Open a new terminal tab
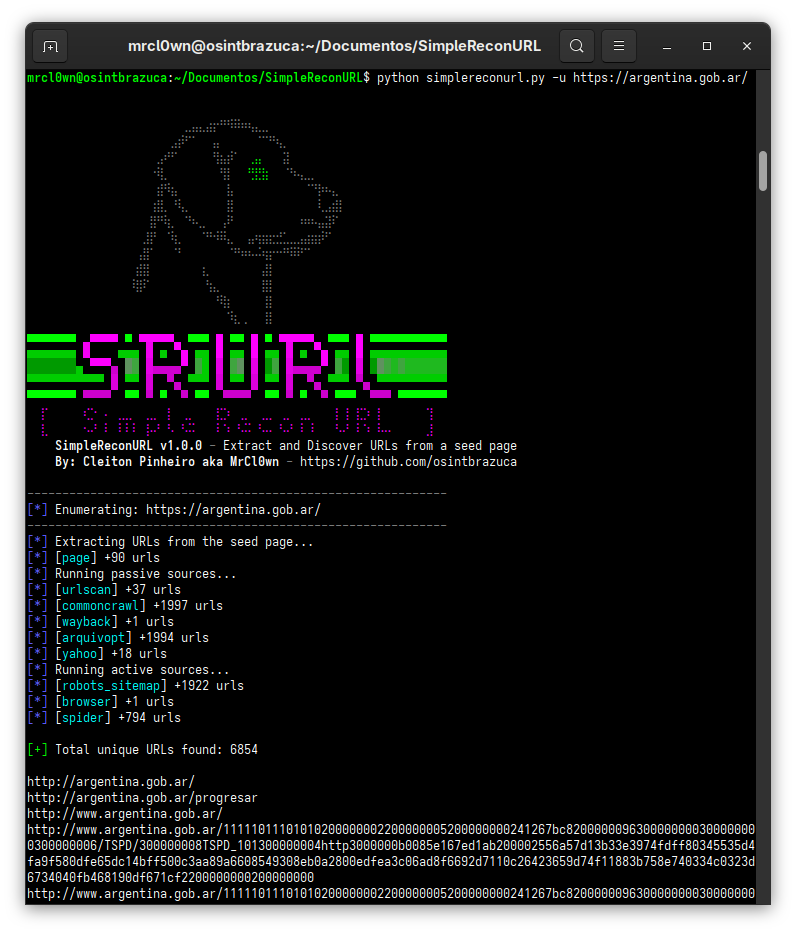 click(51, 46)
